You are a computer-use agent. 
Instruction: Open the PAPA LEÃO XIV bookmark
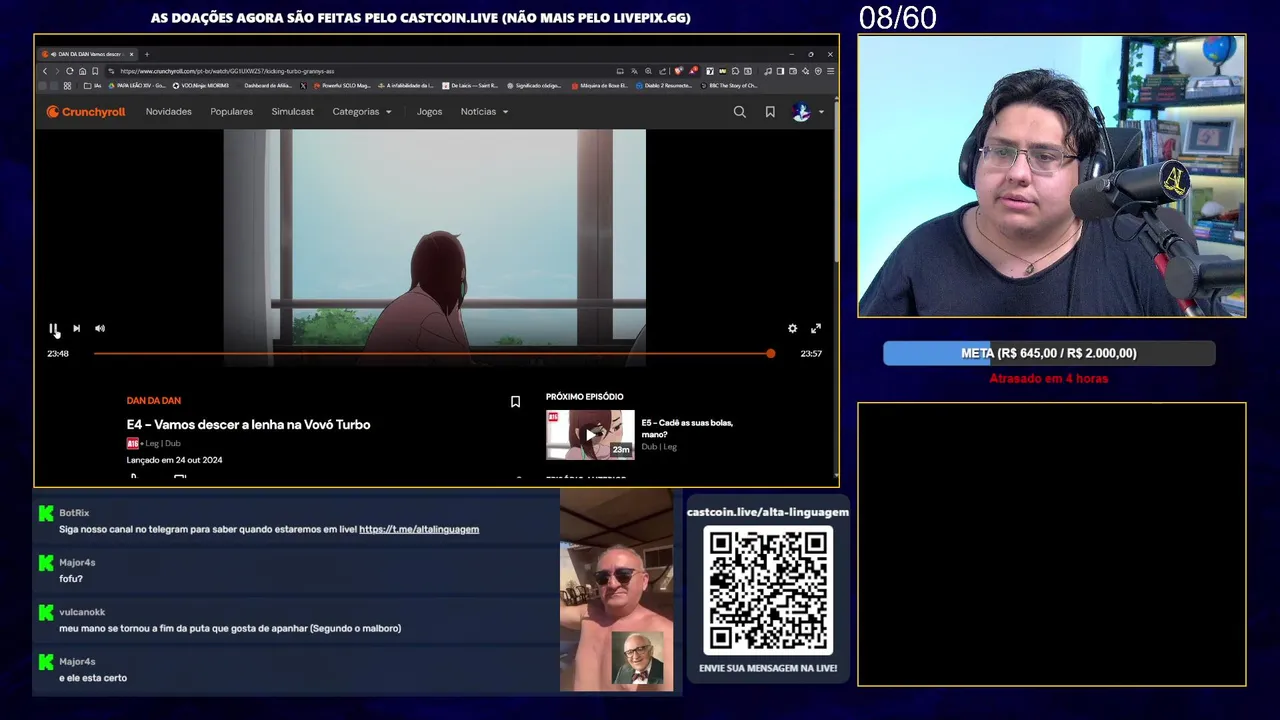tap(138, 86)
